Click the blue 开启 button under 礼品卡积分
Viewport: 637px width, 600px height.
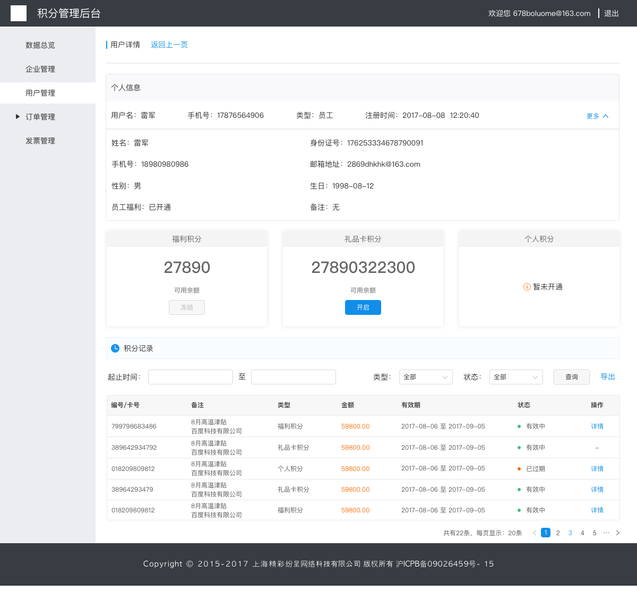point(363,308)
